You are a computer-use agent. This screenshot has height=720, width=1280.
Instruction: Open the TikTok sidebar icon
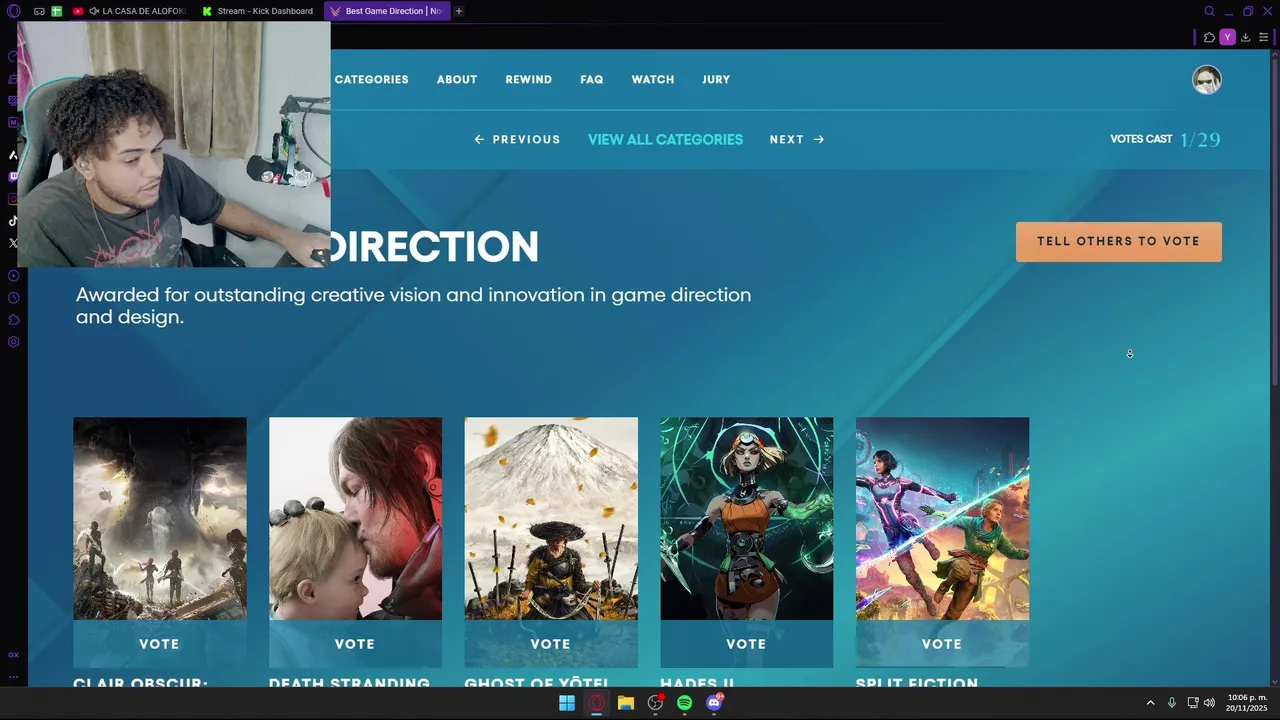[x=13, y=221]
